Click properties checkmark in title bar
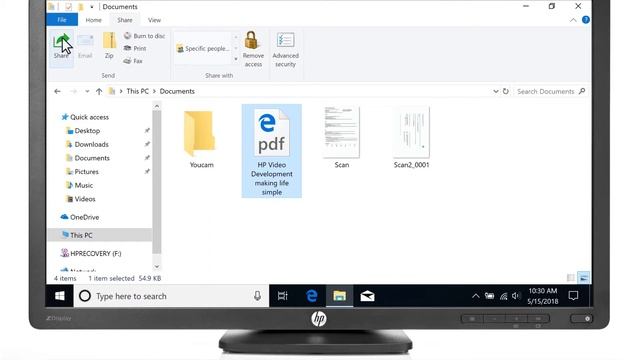640x360 pixels. click(68, 7)
